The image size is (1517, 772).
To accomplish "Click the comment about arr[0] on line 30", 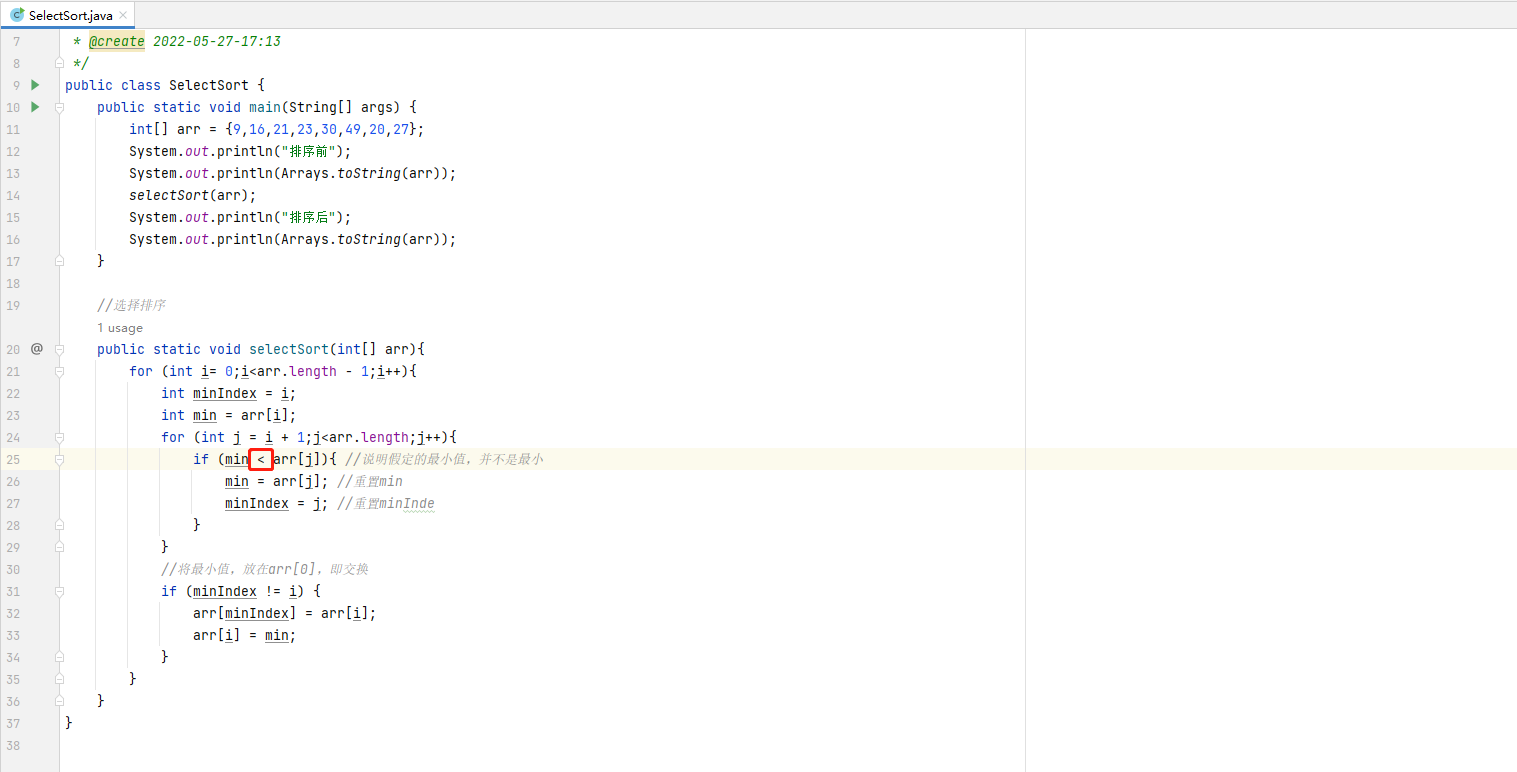I will (x=265, y=569).
